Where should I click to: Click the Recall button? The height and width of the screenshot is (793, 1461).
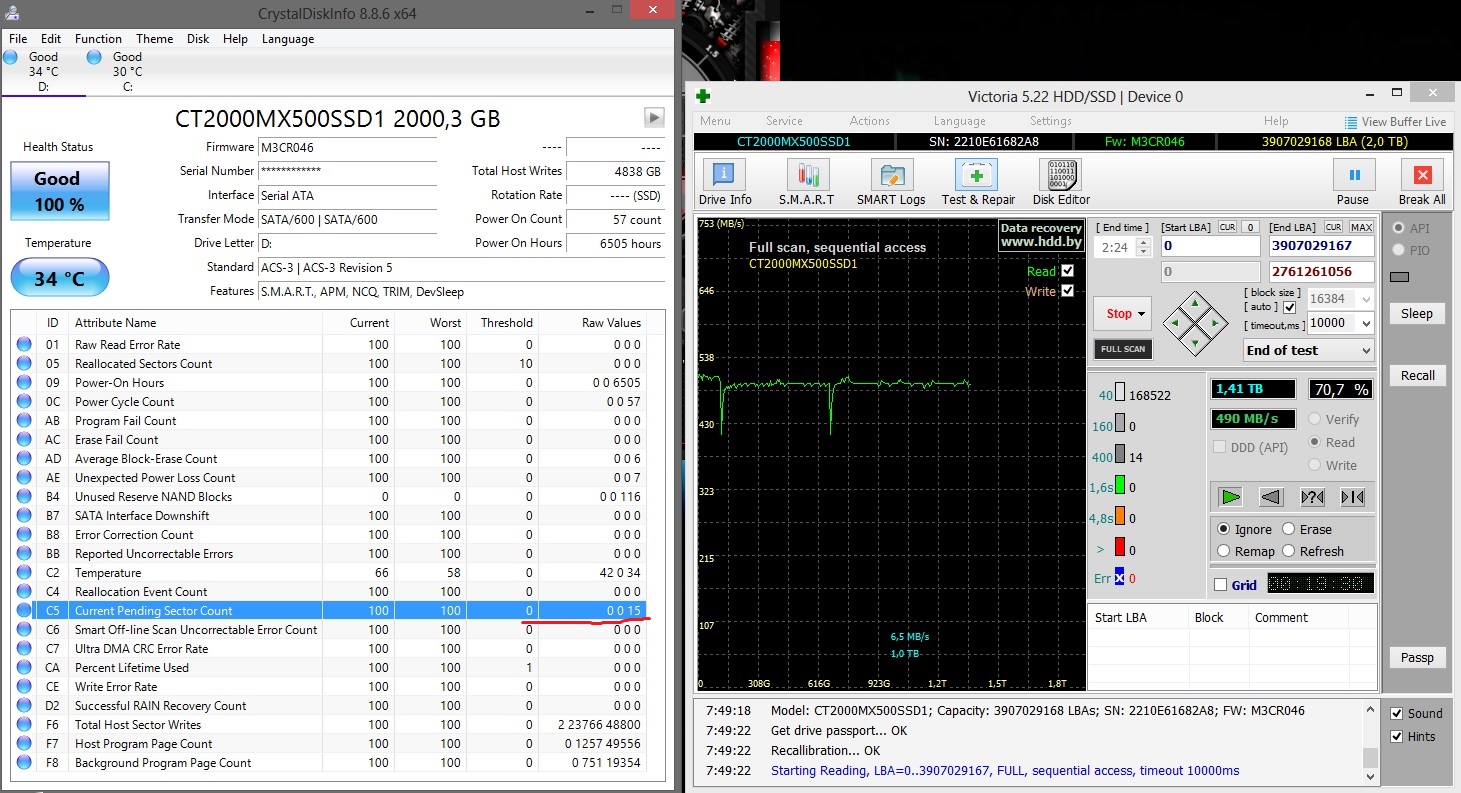coord(1417,375)
